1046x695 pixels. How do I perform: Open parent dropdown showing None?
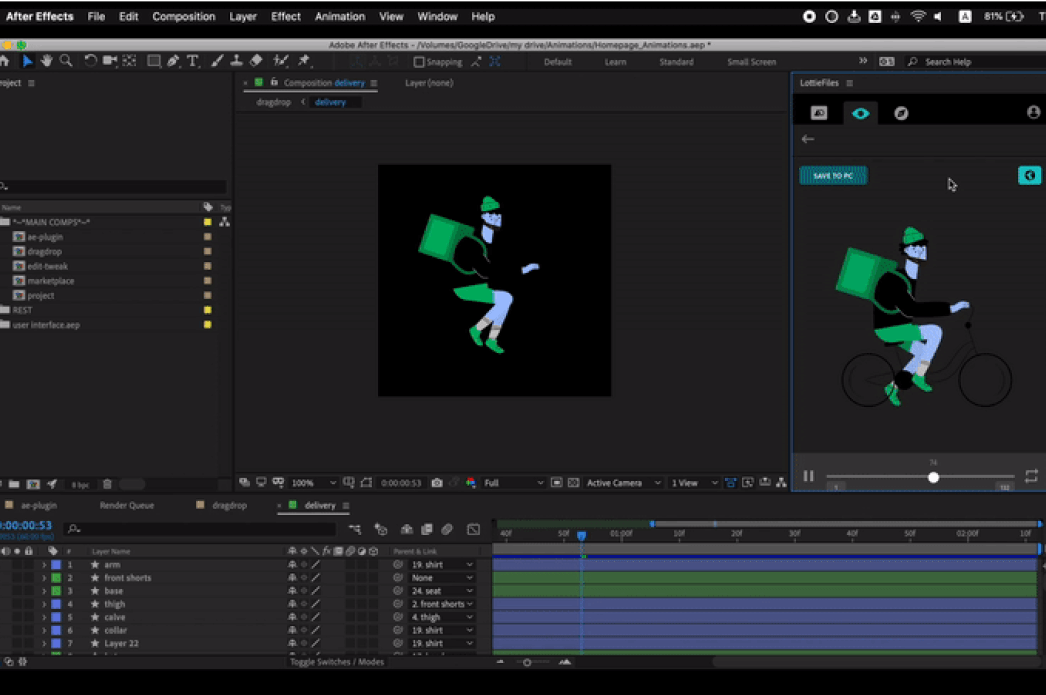coord(442,578)
